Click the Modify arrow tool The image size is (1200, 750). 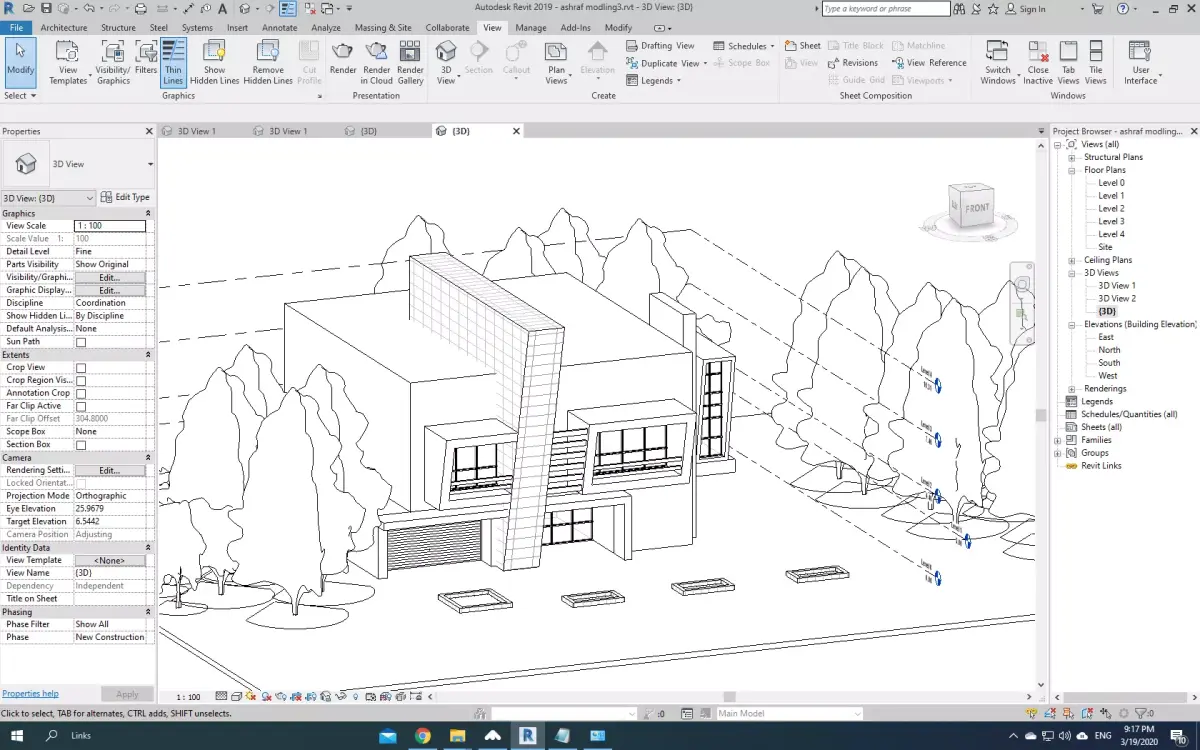click(20, 60)
